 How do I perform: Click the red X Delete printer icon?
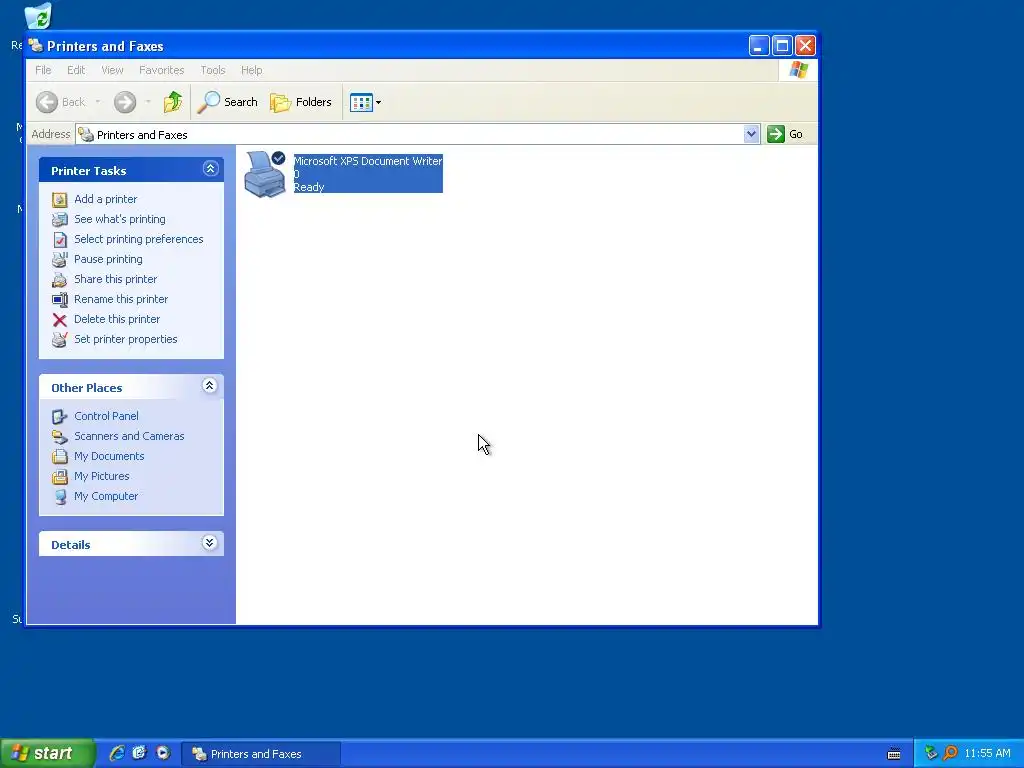tap(59, 319)
